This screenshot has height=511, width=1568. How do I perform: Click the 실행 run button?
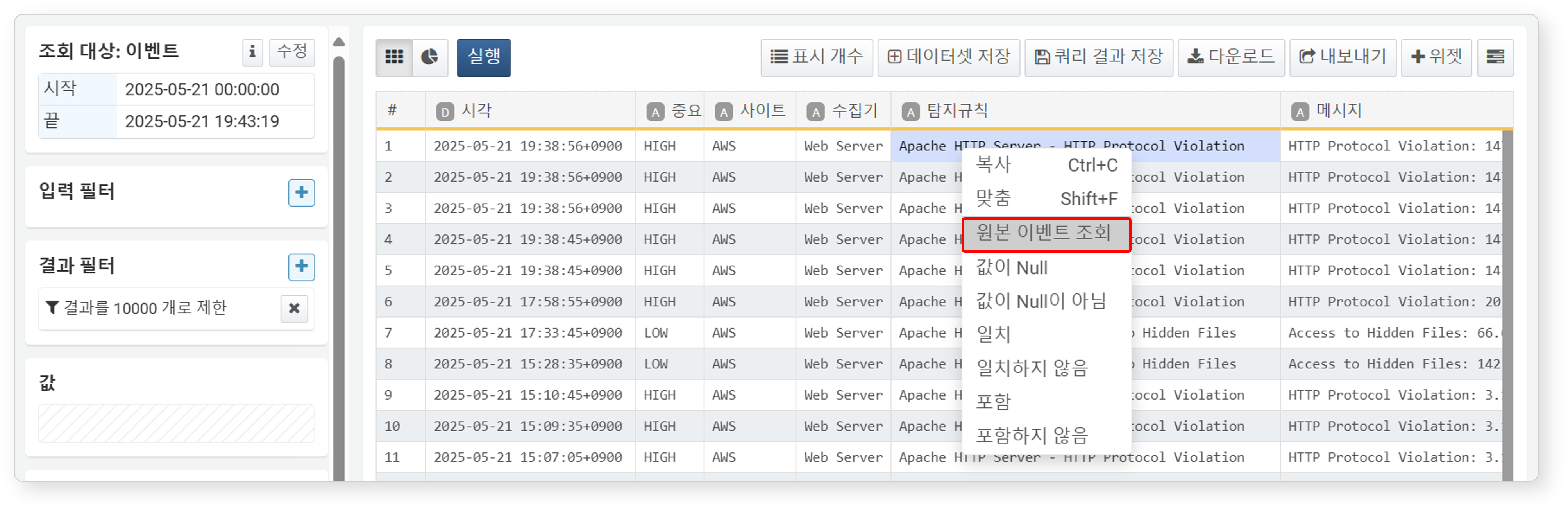tap(483, 57)
